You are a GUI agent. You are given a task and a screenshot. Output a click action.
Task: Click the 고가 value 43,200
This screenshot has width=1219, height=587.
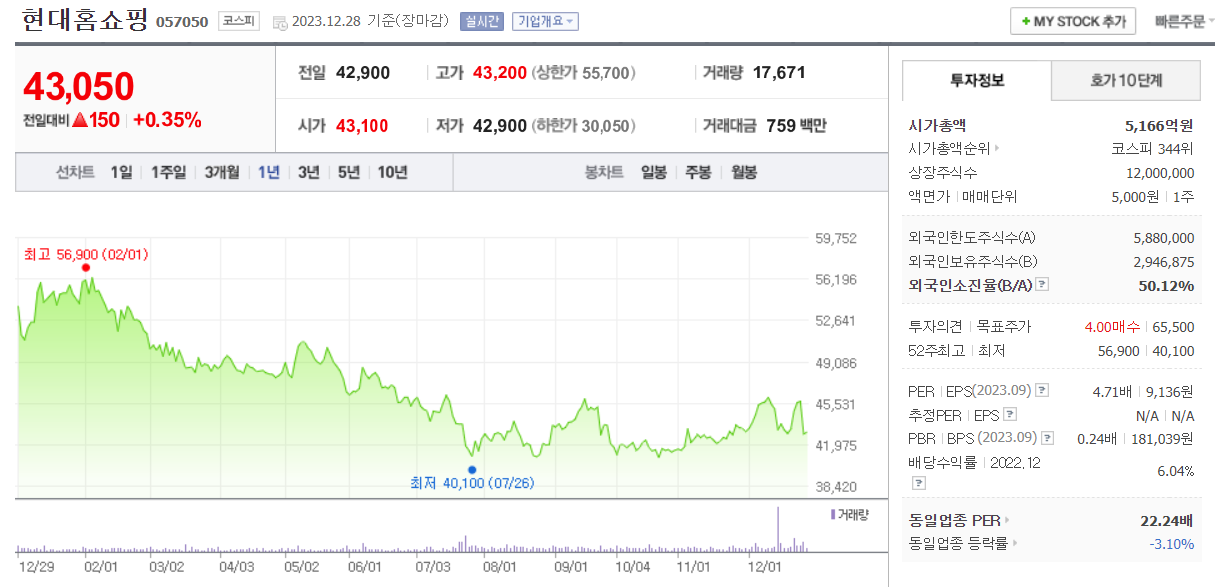[499, 72]
